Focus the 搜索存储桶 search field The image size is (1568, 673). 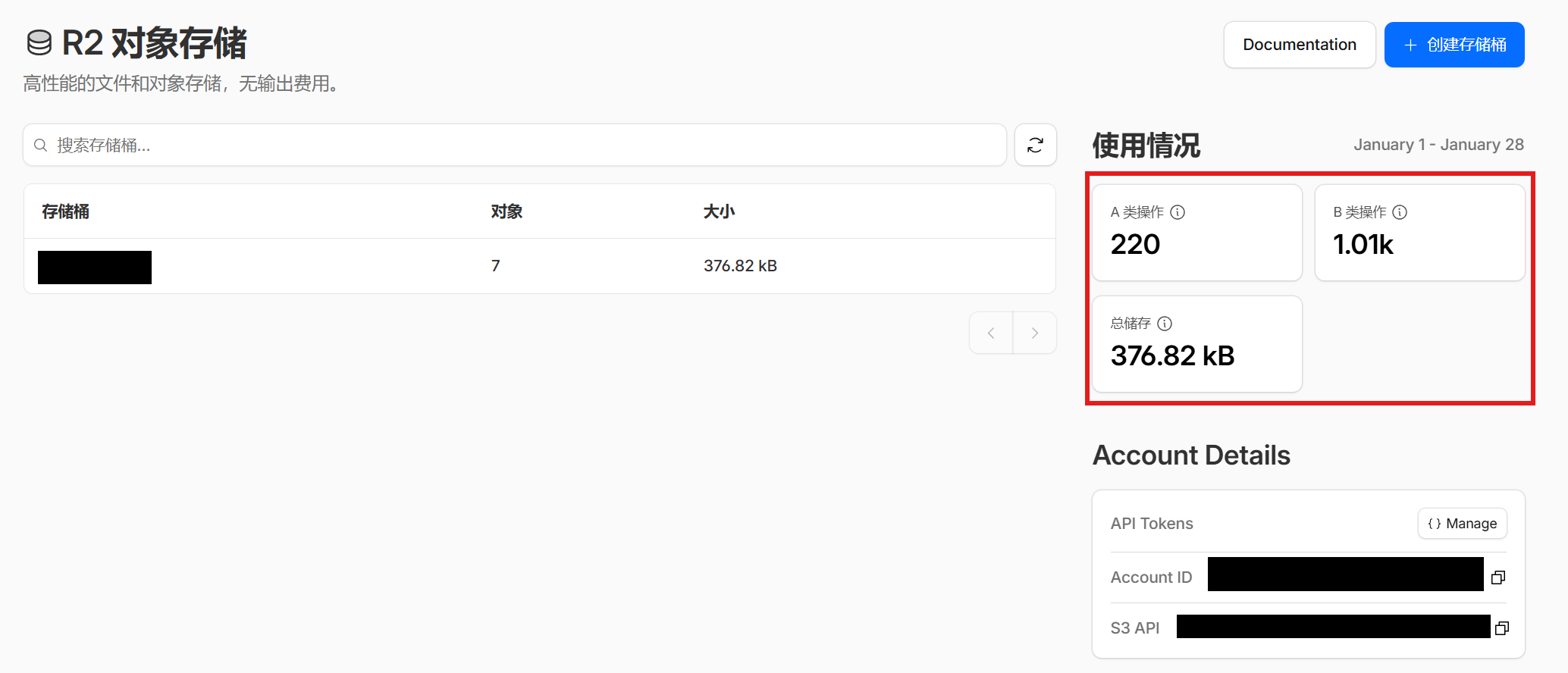515,145
